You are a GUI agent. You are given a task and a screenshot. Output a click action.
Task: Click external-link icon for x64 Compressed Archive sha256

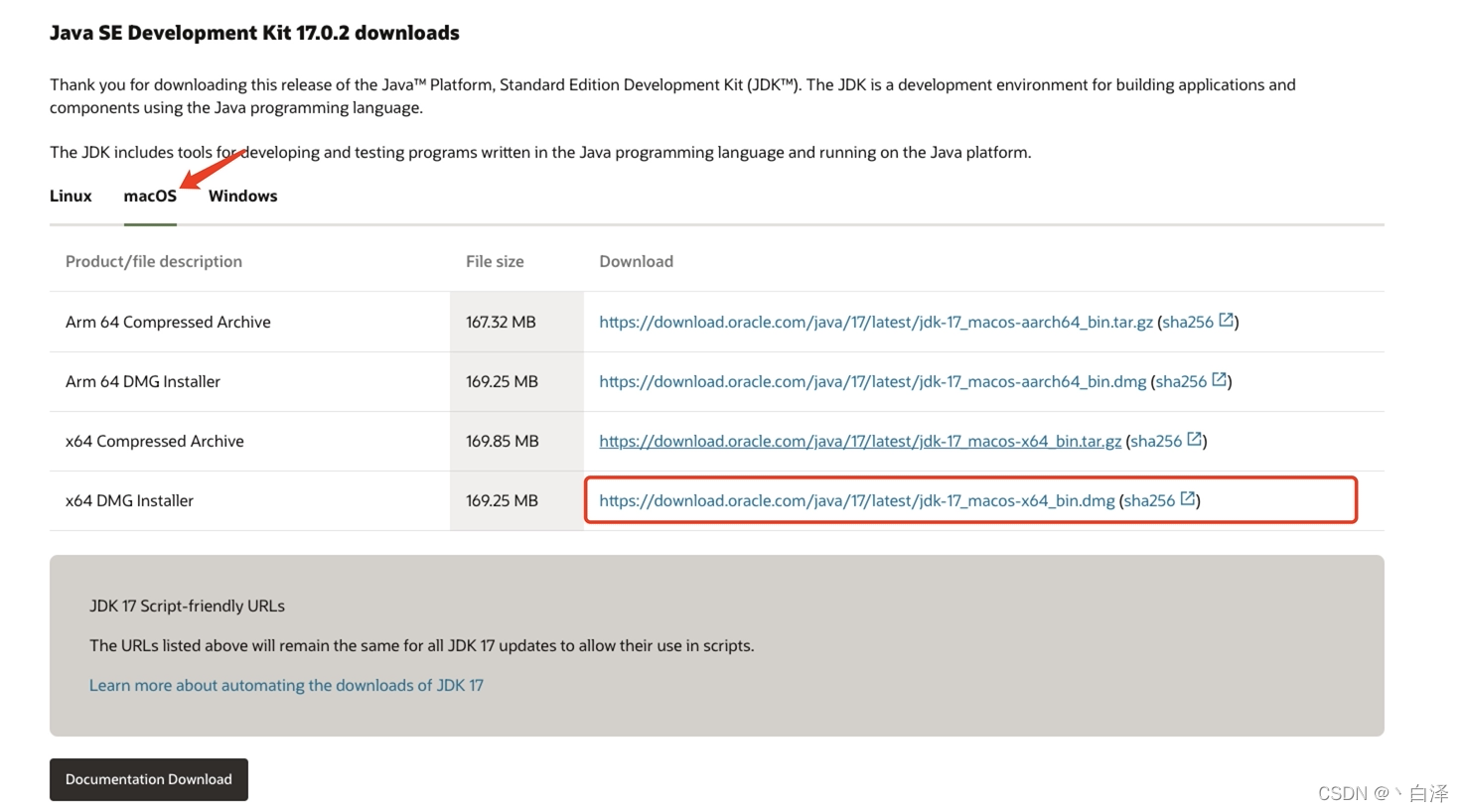point(1194,440)
